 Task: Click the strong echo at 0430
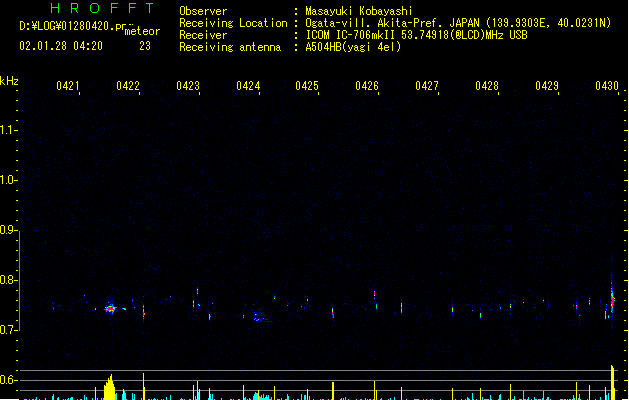click(x=612, y=300)
